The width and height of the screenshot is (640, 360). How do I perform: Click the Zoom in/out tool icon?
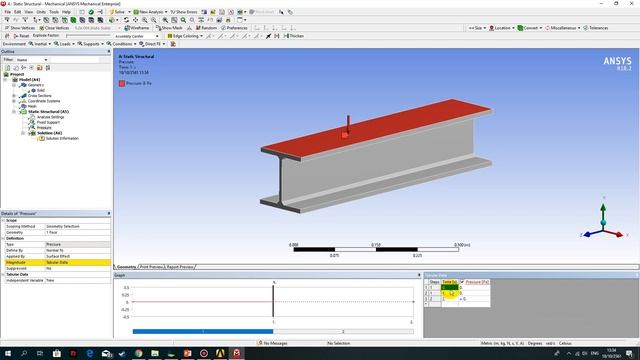click(x=144, y=20)
